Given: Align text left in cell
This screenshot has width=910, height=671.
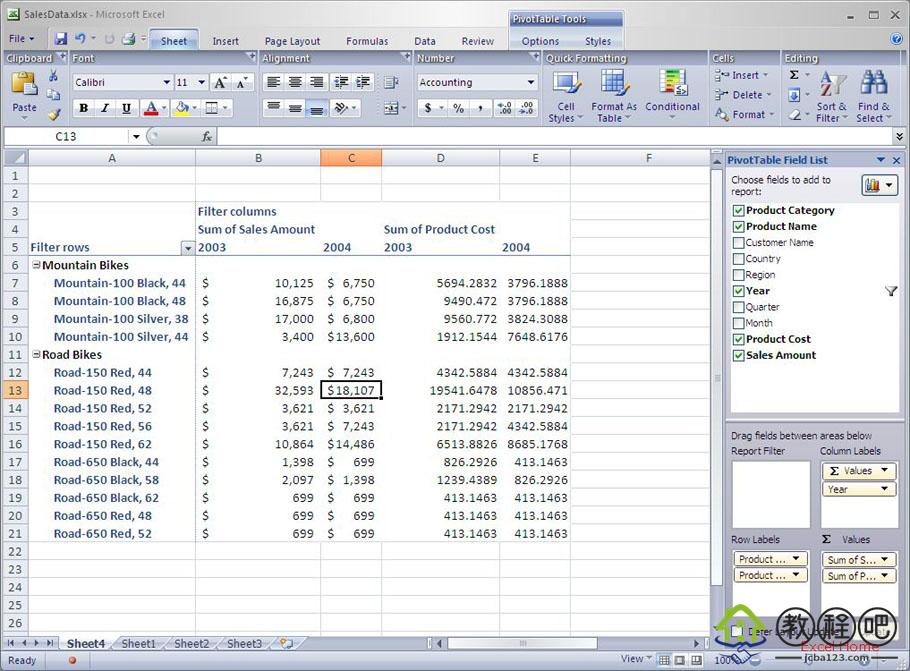Looking at the screenshot, I should click(x=273, y=82).
